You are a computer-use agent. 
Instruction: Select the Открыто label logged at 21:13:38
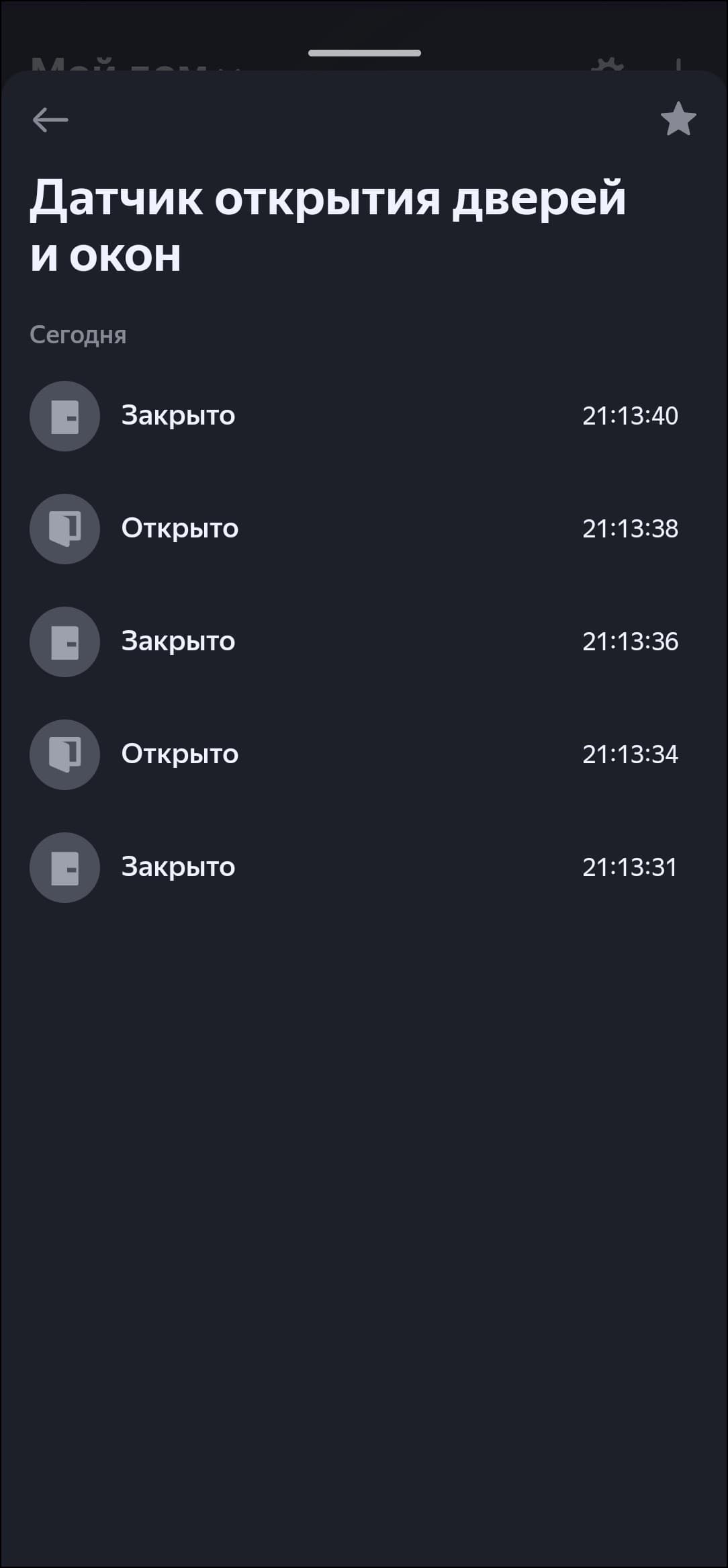(x=179, y=529)
